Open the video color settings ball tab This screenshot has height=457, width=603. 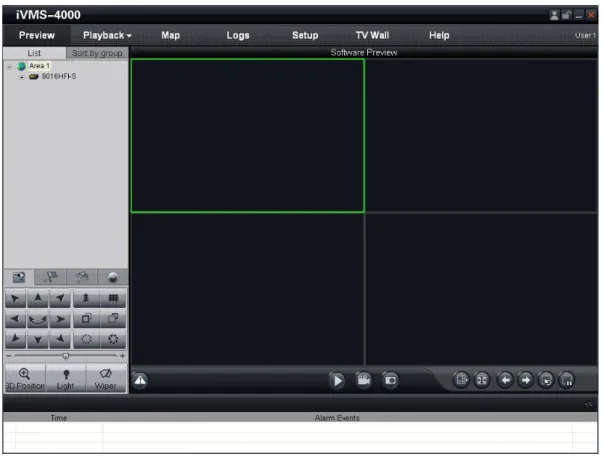(113, 277)
